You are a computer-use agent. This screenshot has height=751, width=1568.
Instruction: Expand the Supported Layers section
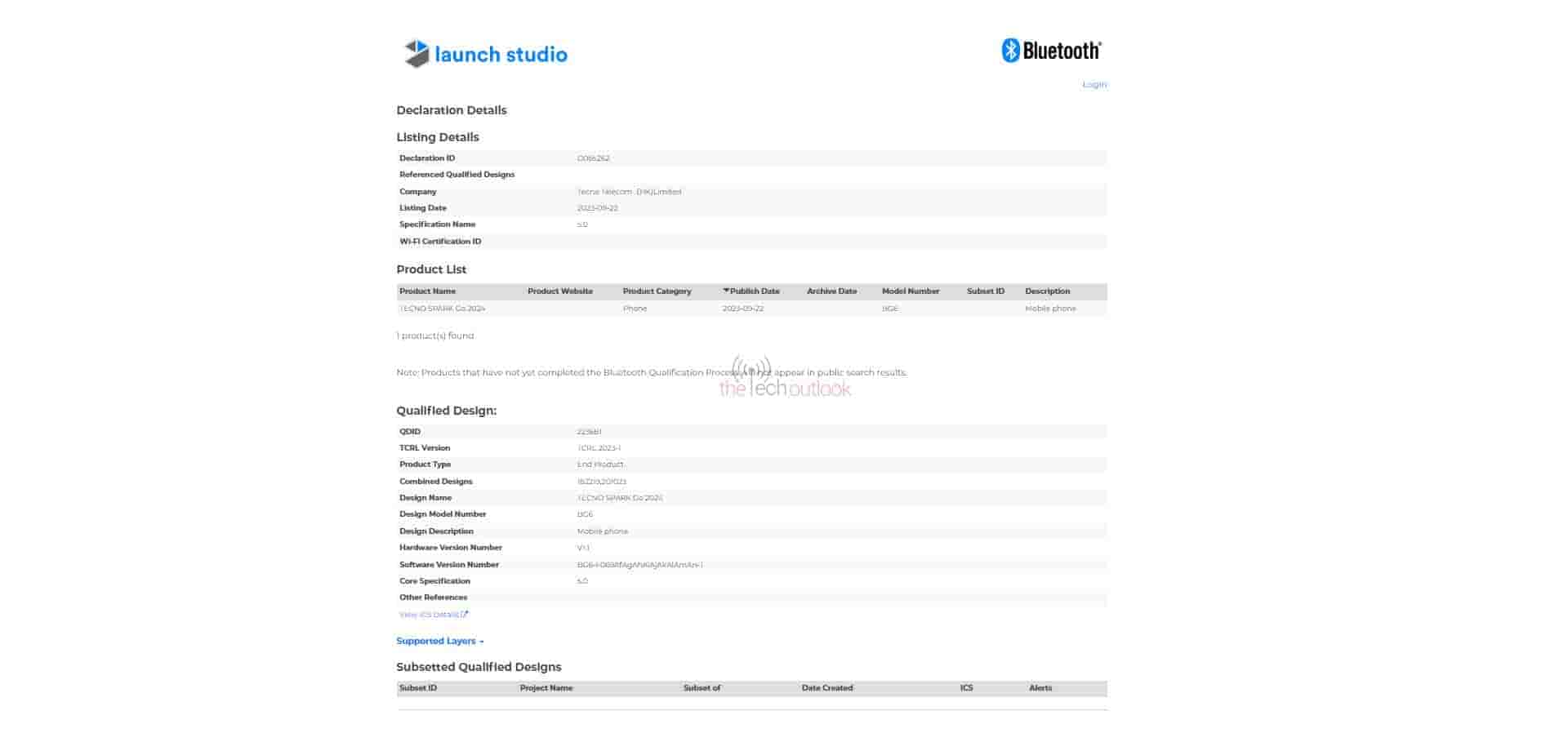point(439,642)
